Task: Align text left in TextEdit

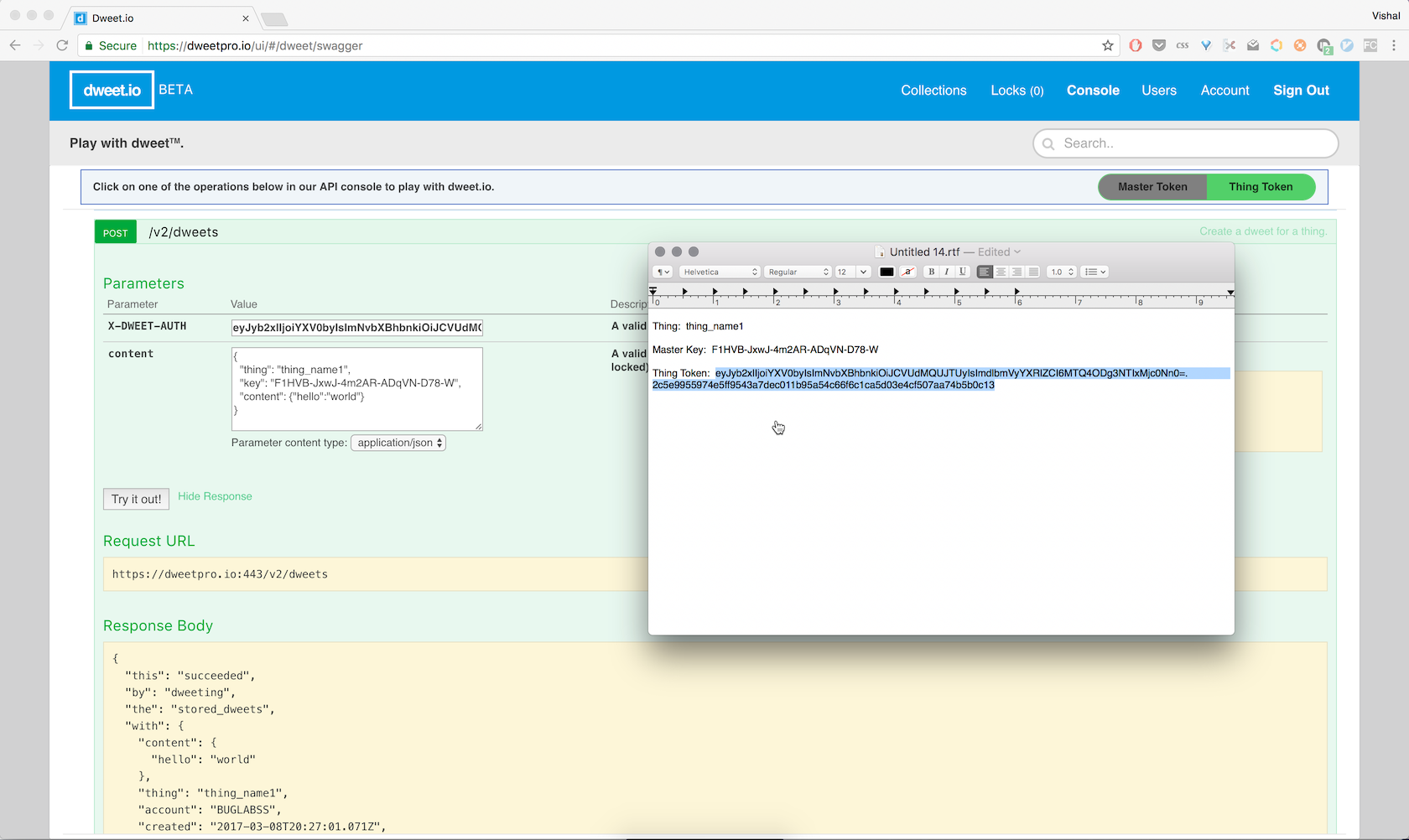Action: (x=985, y=272)
